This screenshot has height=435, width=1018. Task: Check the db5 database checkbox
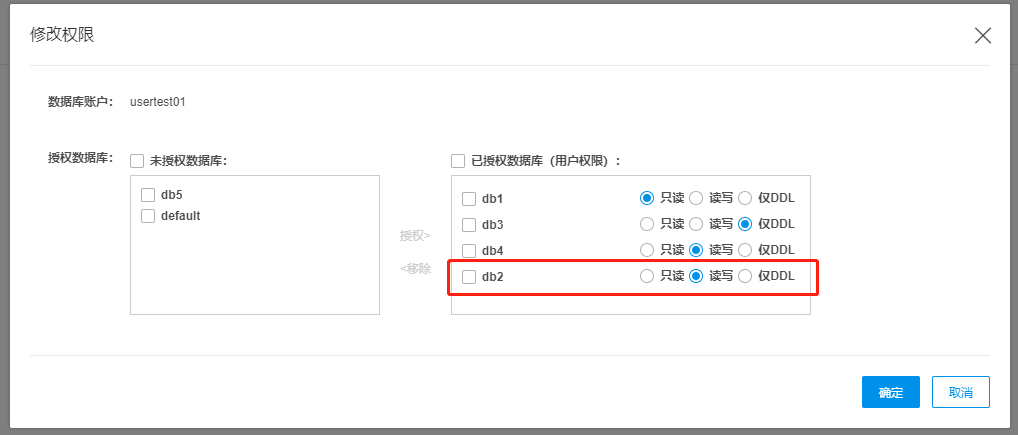coord(148,195)
